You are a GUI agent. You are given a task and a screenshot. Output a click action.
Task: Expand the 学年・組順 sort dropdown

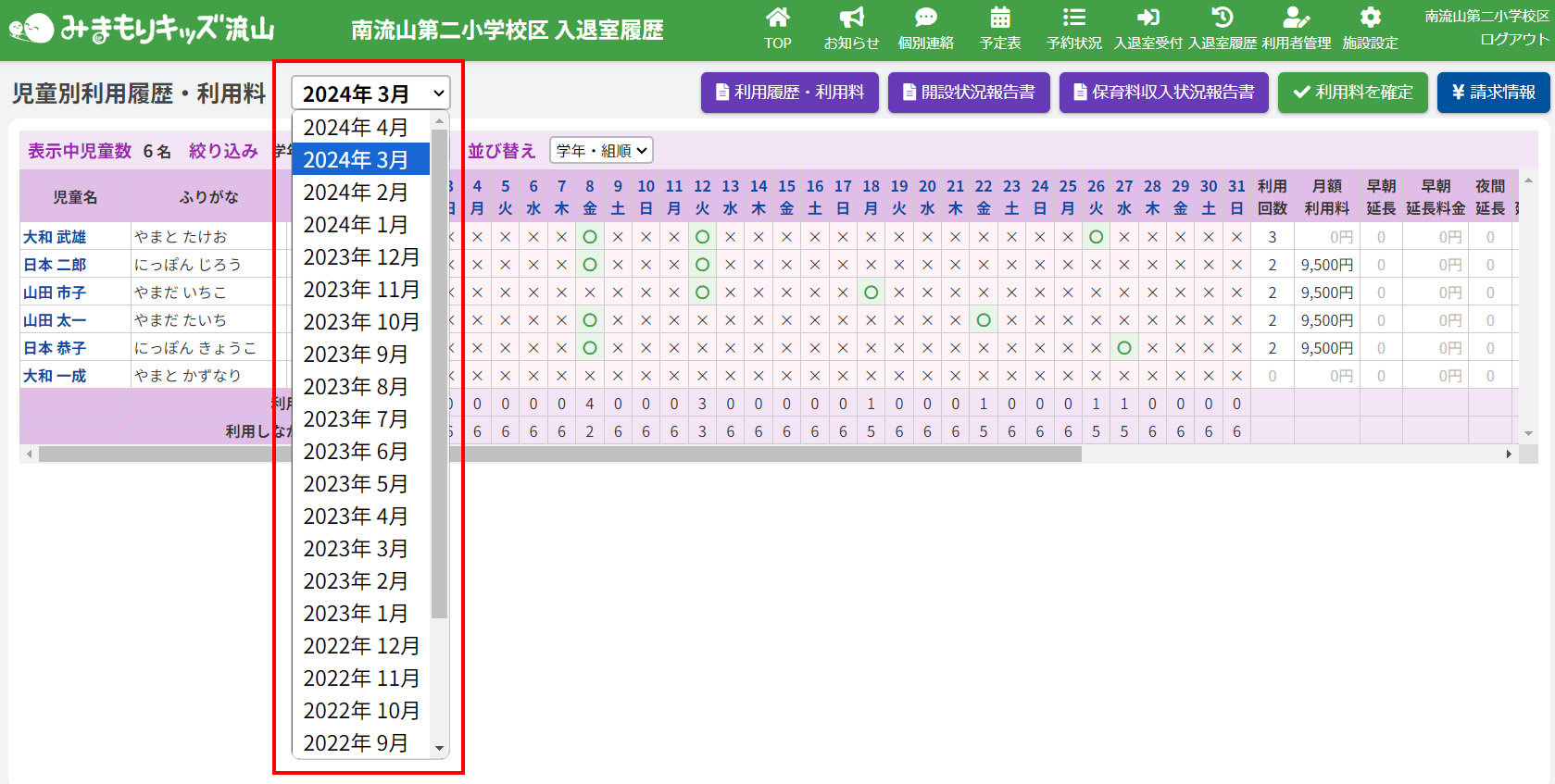pos(601,150)
